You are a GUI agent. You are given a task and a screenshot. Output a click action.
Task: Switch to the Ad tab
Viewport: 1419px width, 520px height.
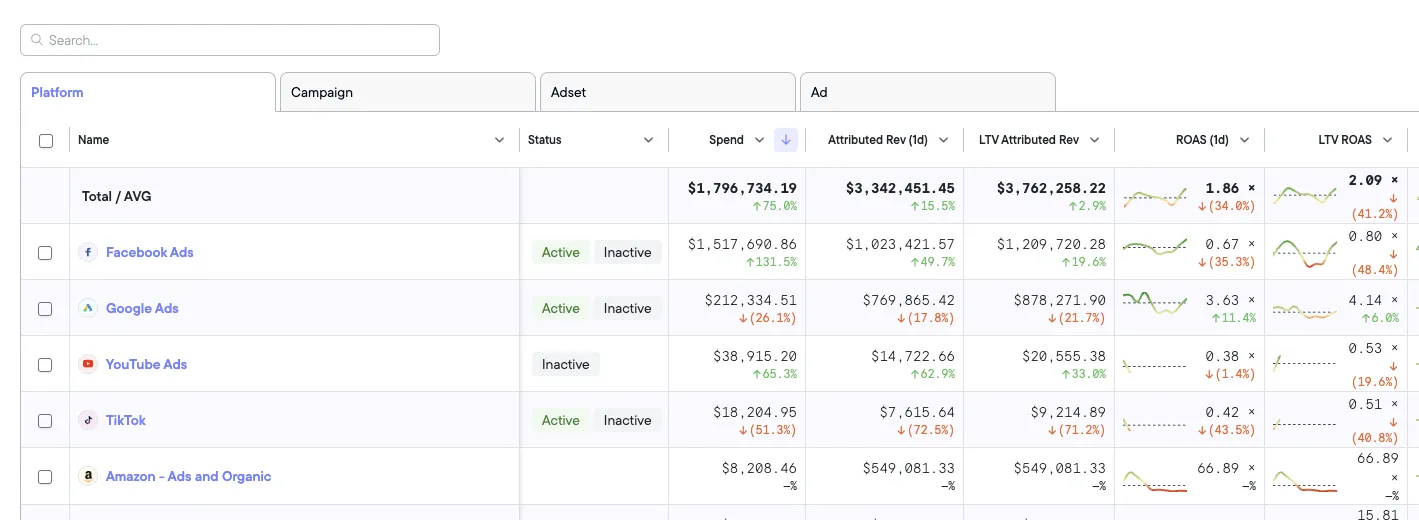click(x=928, y=92)
